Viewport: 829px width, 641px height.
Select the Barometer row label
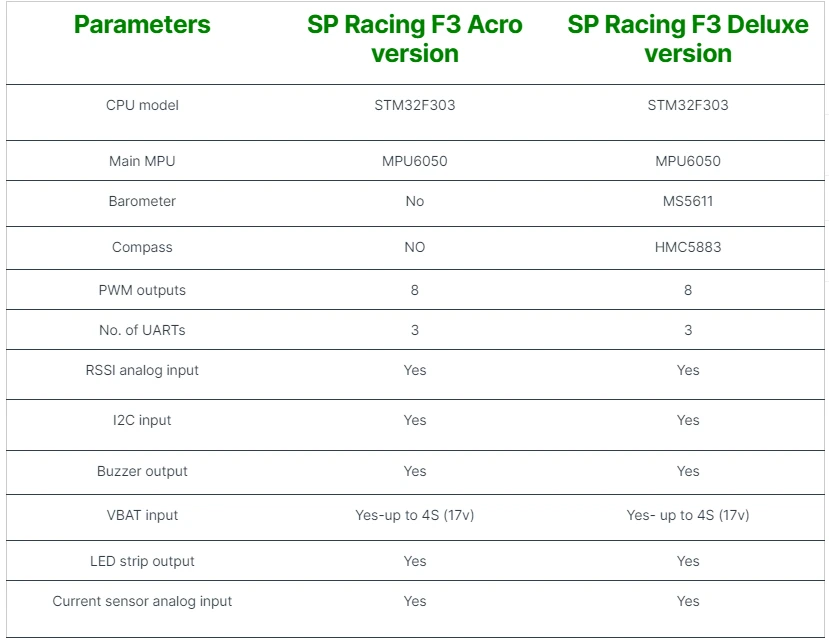point(142,201)
